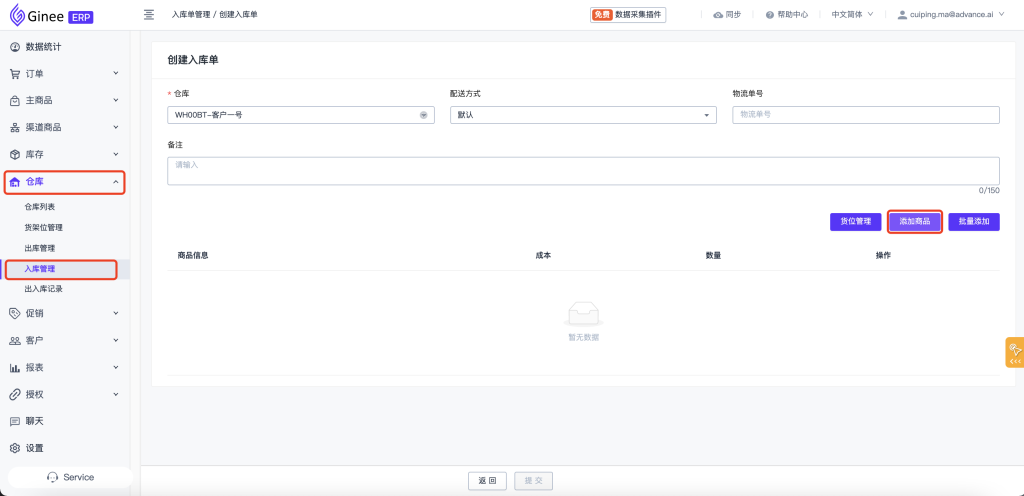Select 仓库列表 in the sidebar submenu
The width and height of the screenshot is (1024, 496).
coord(40,206)
